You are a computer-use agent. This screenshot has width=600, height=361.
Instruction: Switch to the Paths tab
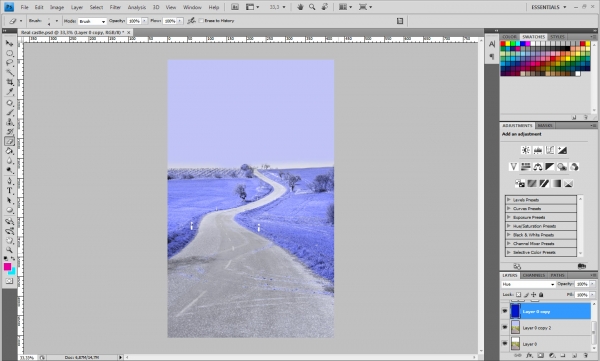[557, 275]
